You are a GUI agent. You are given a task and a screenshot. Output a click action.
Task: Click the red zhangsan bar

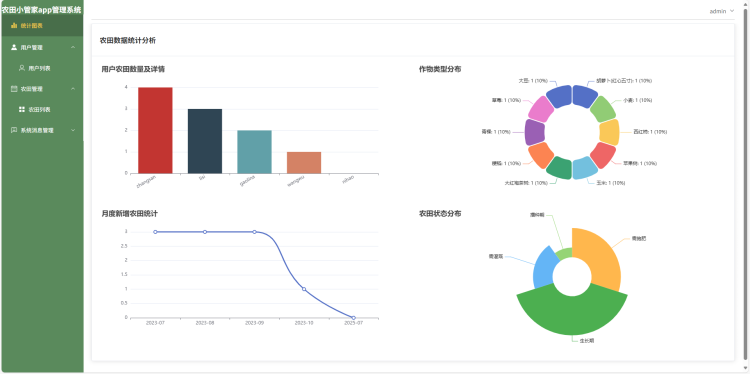coord(155,130)
